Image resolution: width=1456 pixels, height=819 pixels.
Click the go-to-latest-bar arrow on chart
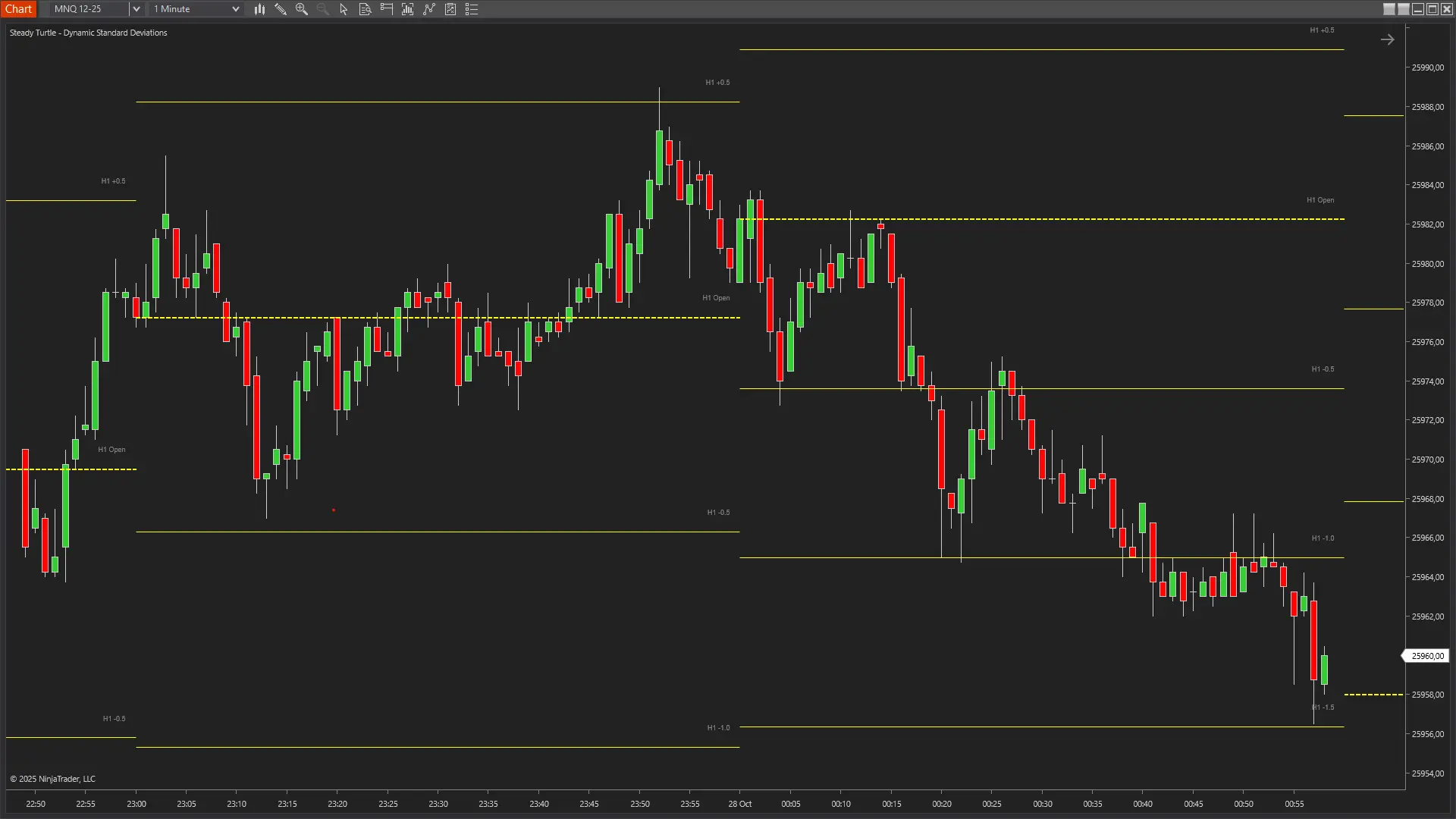pyautogui.click(x=1388, y=39)
